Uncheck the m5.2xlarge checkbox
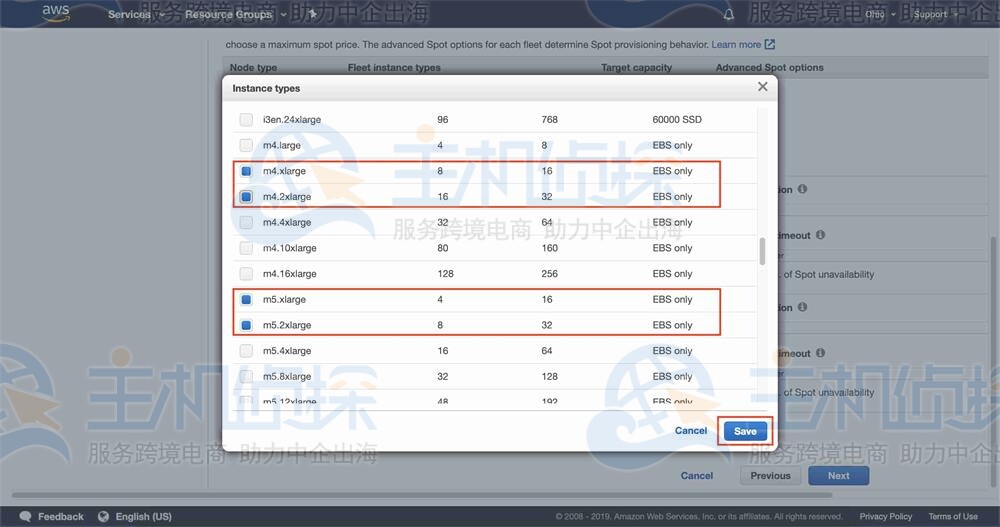Viewport: 1000px width, 527px height. pyautogui.click(x=246, y=325)
